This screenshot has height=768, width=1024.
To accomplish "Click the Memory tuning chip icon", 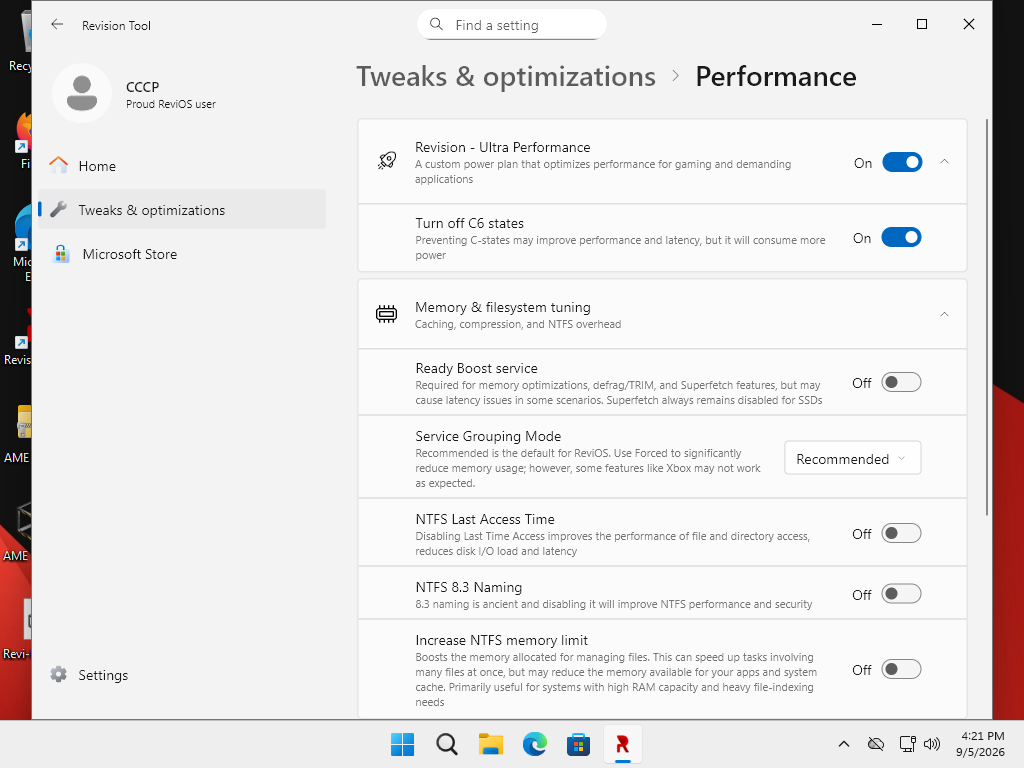I will pyautogui.click(x=387, y=314).
